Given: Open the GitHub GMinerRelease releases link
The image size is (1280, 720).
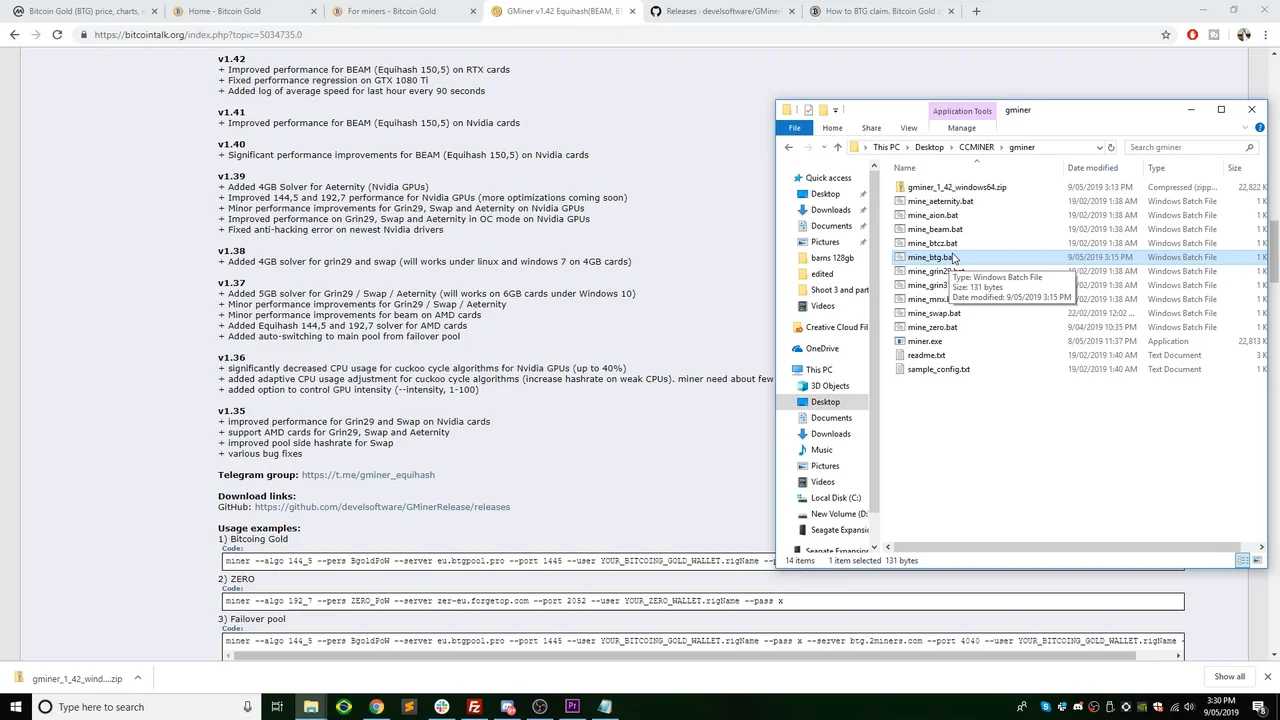Looking at the screenshot, I should coord(382,507).
